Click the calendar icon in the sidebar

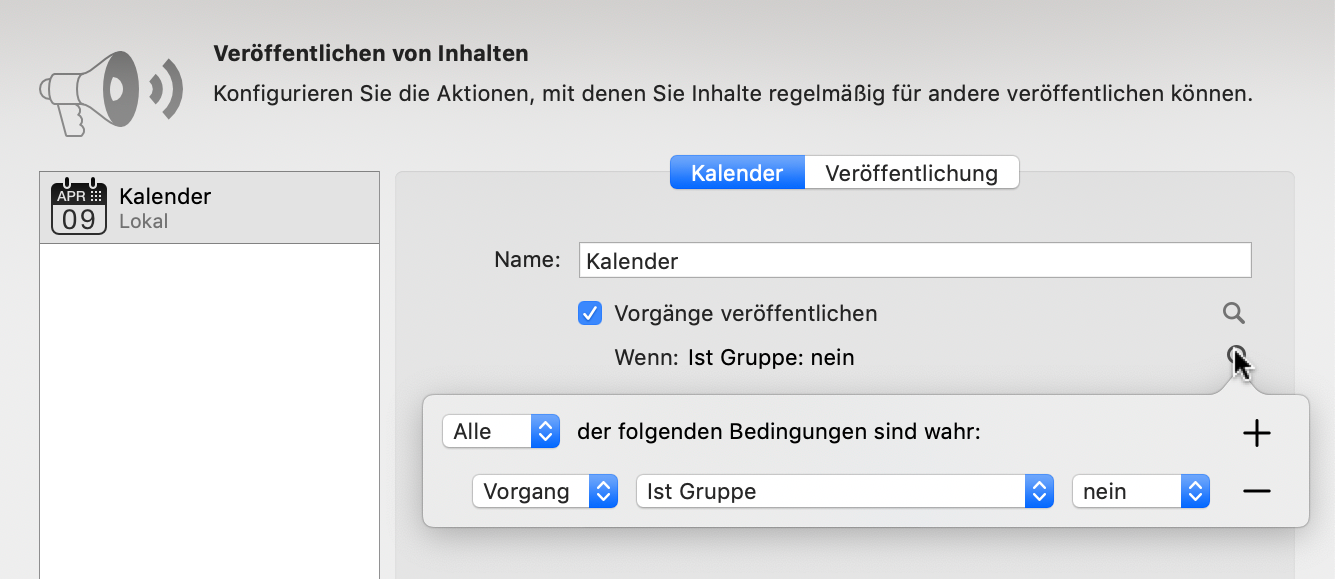point(78,207)
